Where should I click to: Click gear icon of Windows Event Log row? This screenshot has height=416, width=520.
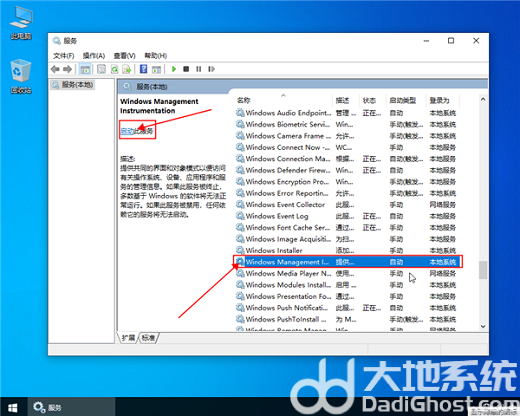240,216
